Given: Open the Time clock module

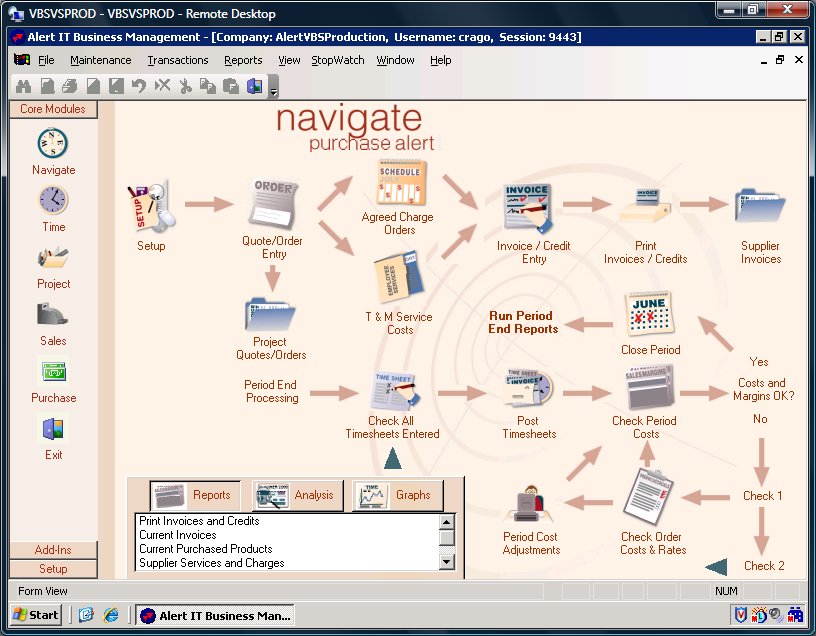Looking at the screenshot, I should (53, 200).
